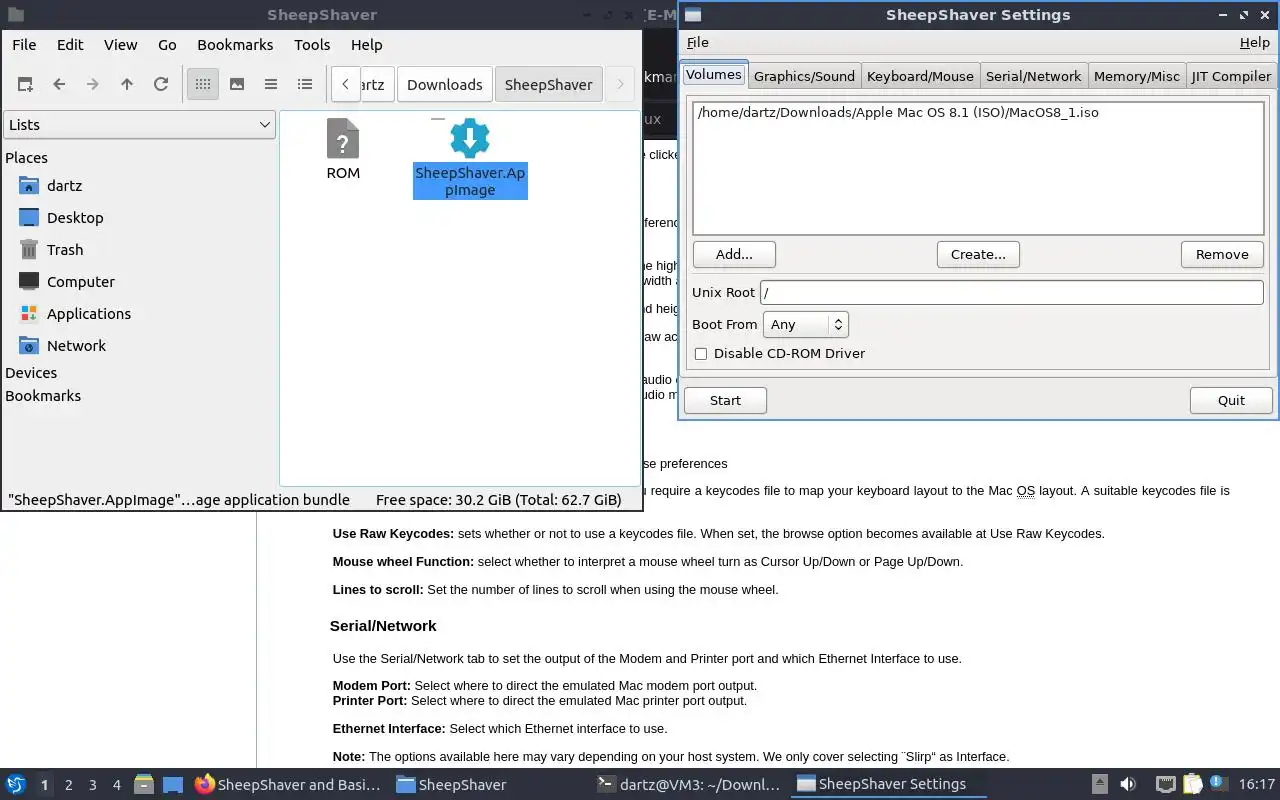The height and width of the screenshot is (800, 1280).
Task: Open the LXQt start menu
Action: (x=16, y=785)
